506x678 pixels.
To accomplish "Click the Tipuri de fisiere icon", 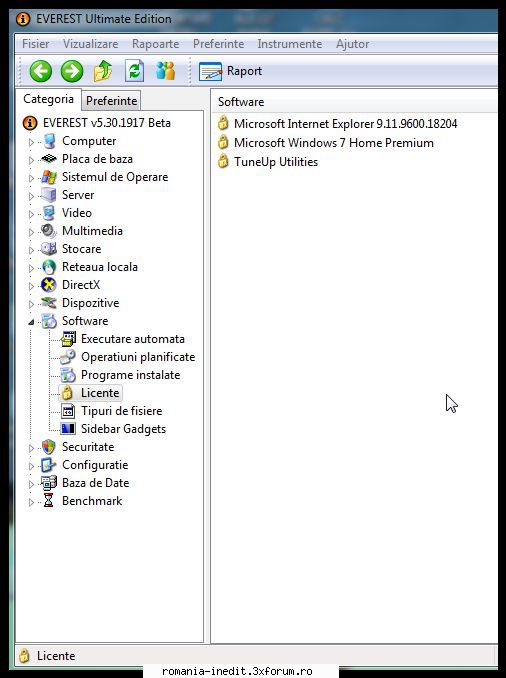I will (68, 411).
